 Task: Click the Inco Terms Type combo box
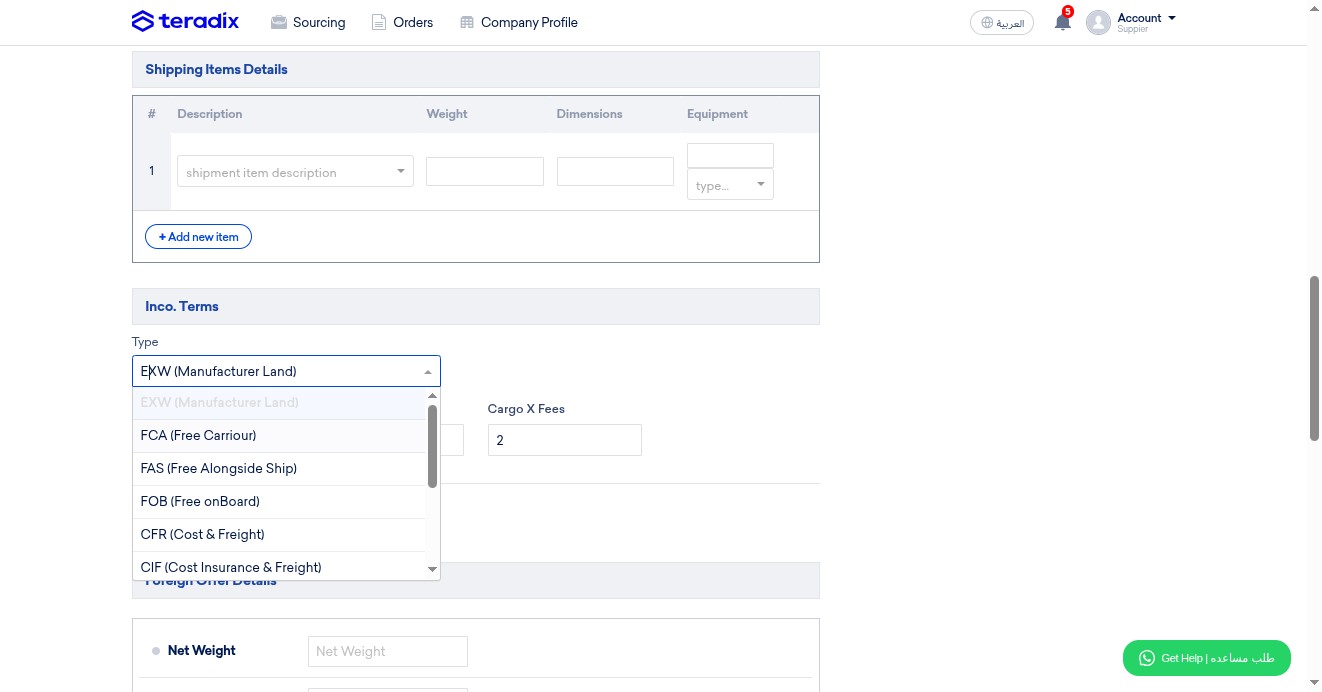[x=286, y=371]
